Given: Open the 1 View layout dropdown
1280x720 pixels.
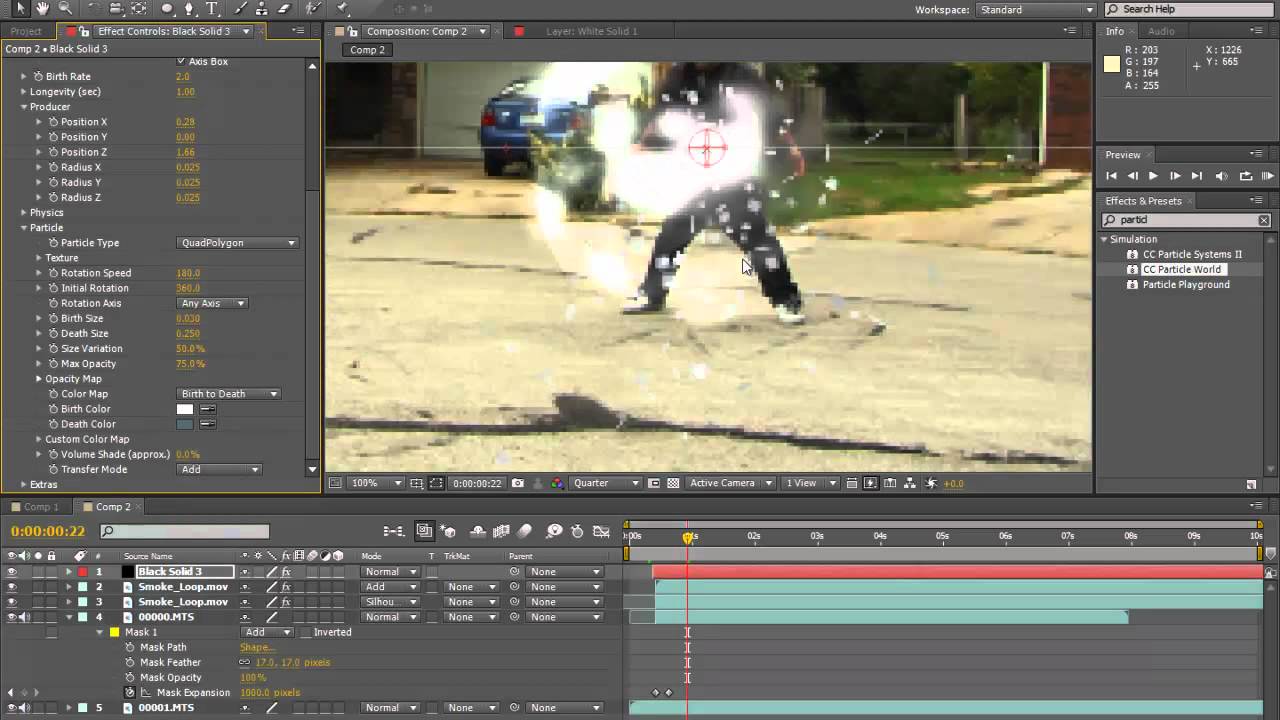Looking at the screenshot, I should tap(810, 483).
